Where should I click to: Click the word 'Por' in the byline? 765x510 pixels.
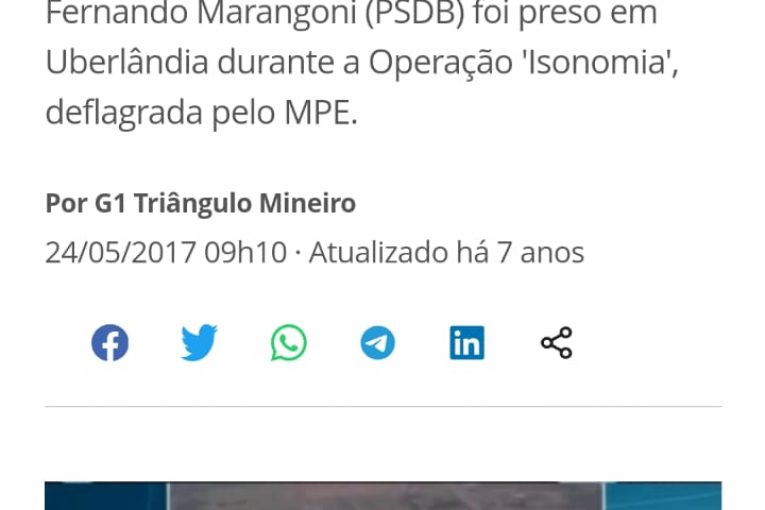66,203
